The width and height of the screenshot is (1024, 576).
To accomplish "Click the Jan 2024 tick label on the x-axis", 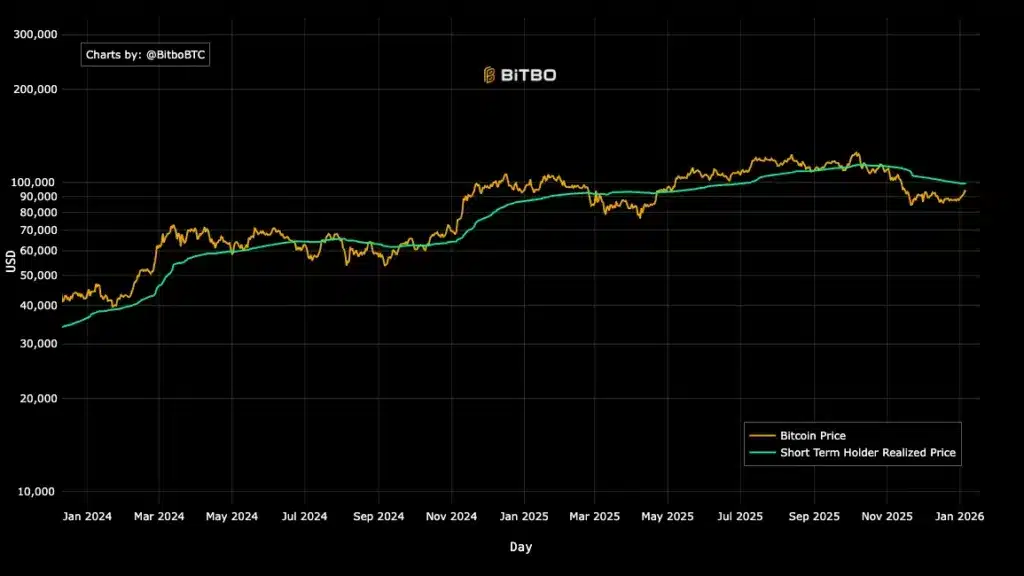I will [x=86, y=516].
